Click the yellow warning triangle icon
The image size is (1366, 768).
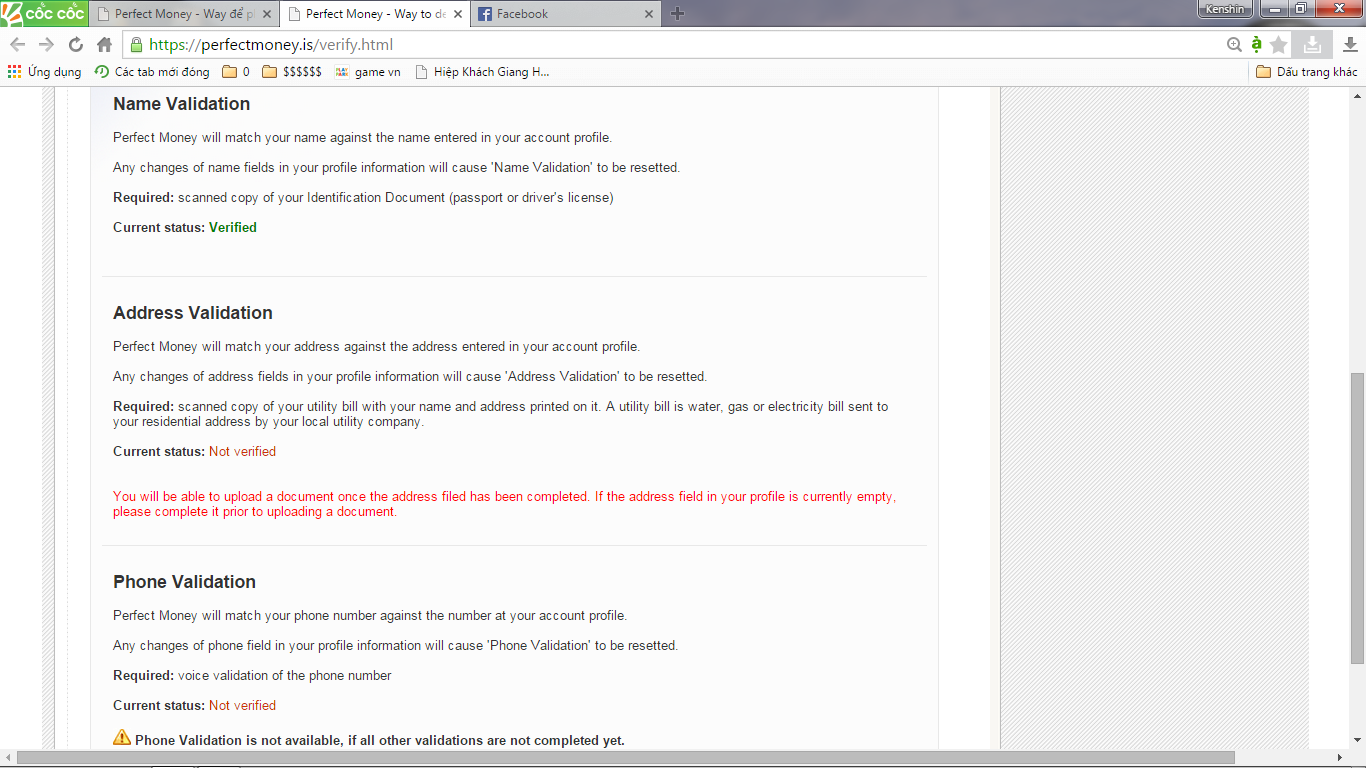click(x=122, y=738)
